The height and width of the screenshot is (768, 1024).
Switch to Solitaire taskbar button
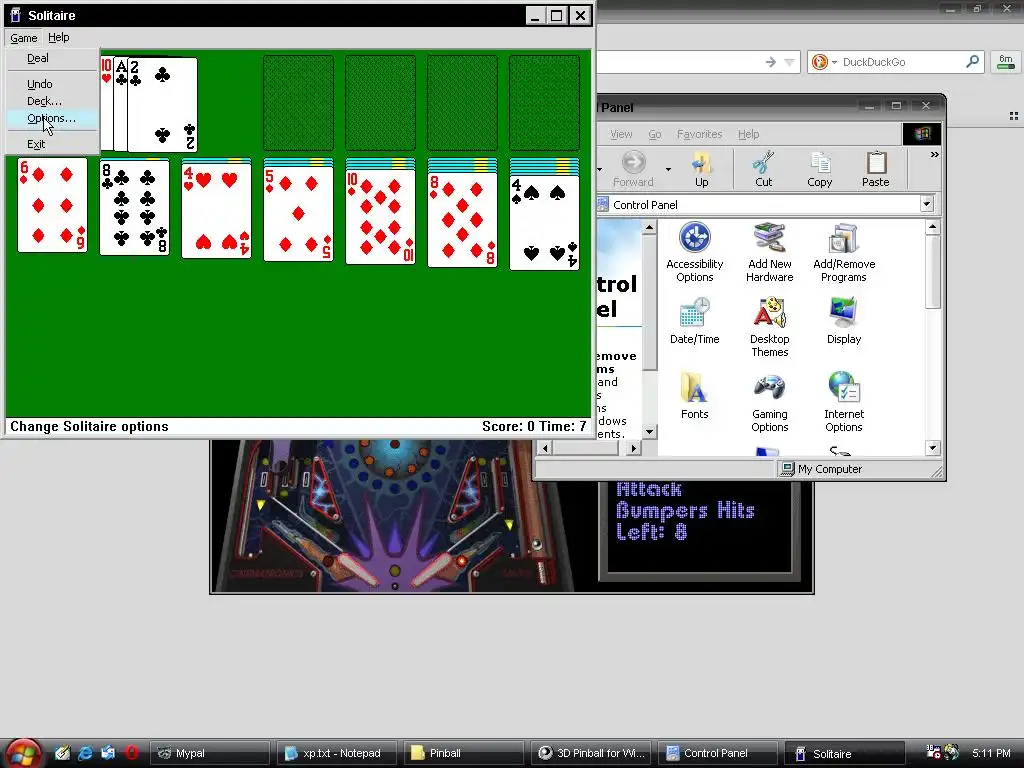click(843, 753)
